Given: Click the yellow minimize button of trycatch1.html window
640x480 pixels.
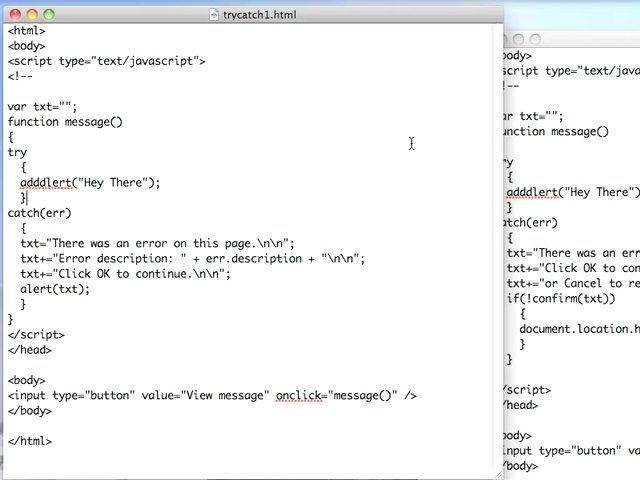Looking at the screenshot, I should (x=32, y=15).
